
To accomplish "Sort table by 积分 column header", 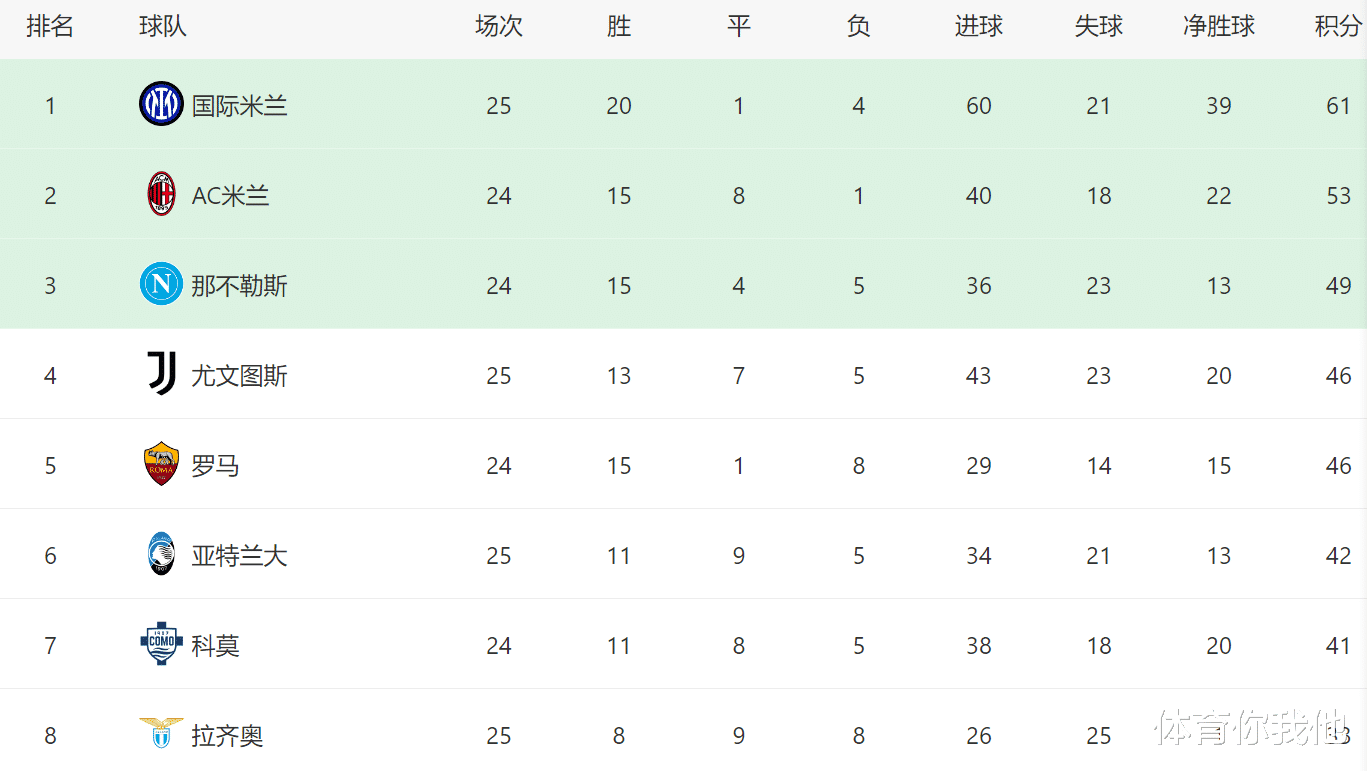I will pyautogui.click(x=1337, y=27).
